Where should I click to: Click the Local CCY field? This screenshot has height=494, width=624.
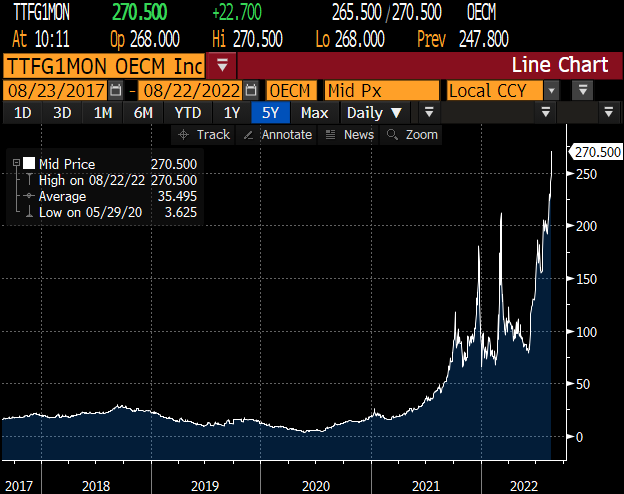pyautogui.click(x=495, y=90)
